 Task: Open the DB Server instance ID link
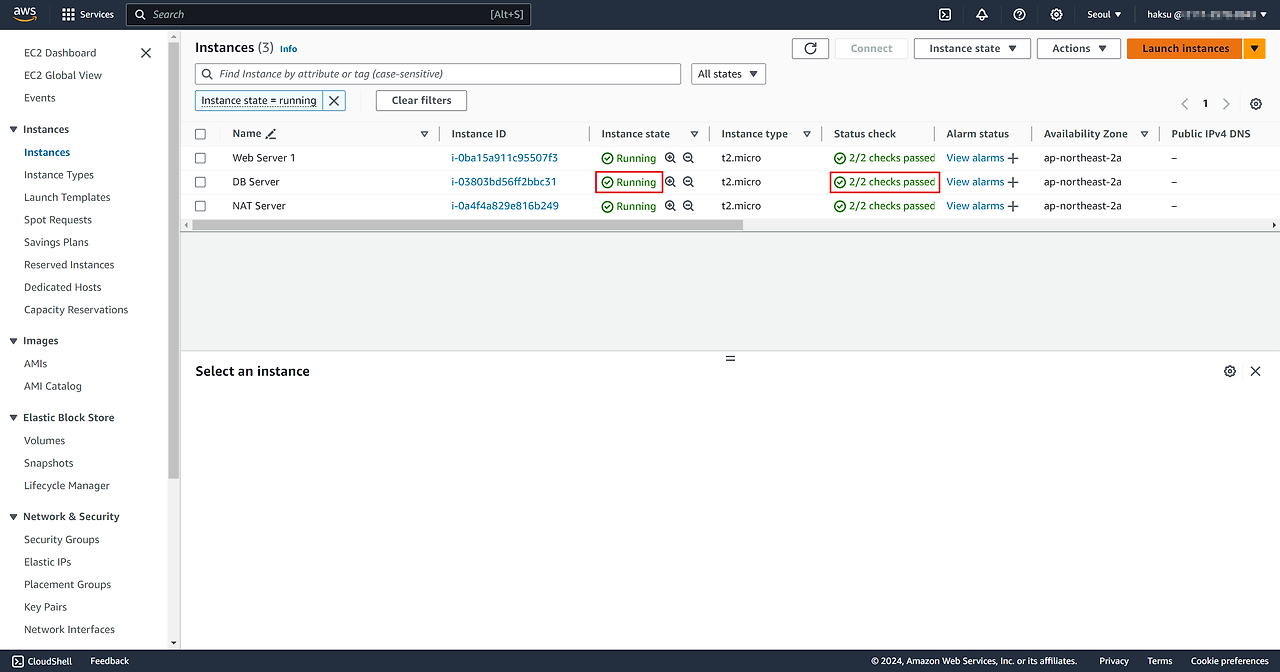[504, 182]
